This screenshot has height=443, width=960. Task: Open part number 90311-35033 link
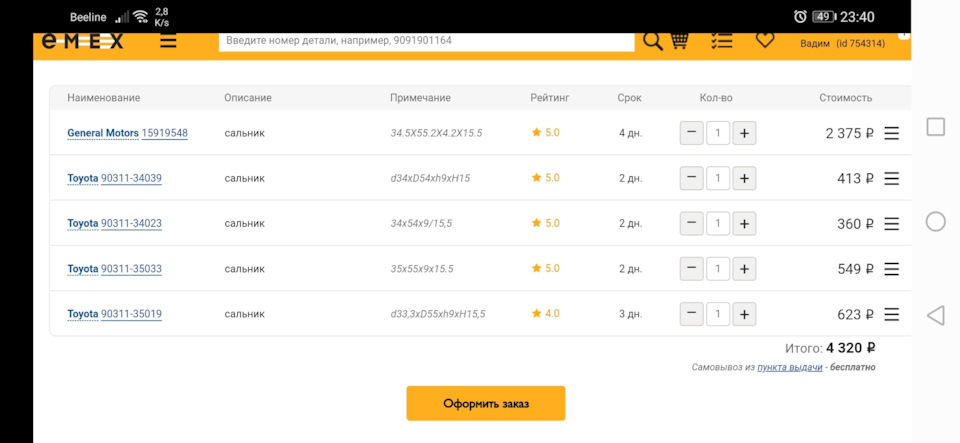(x=131, y=269)
